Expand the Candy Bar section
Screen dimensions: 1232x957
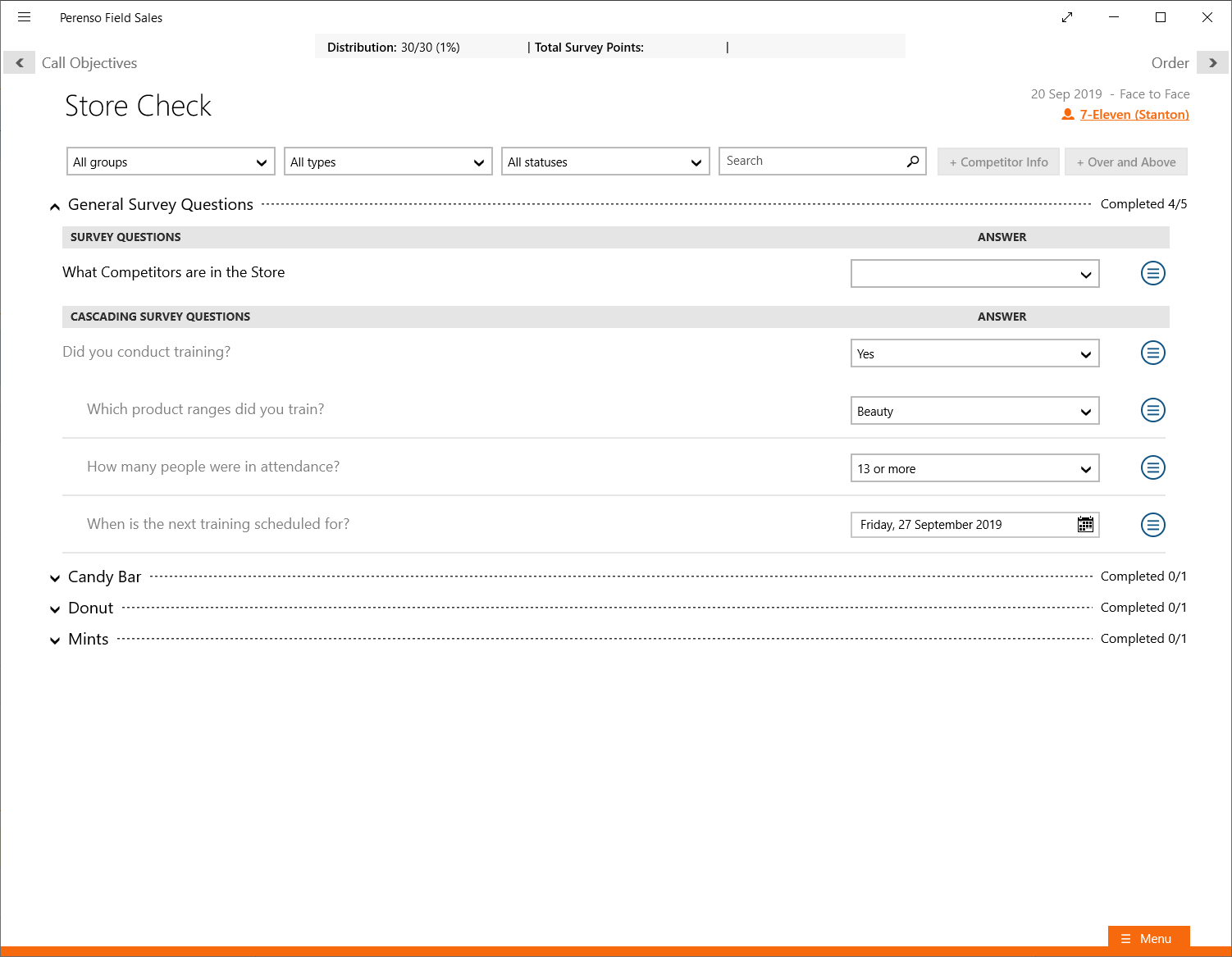click(55, 578)
